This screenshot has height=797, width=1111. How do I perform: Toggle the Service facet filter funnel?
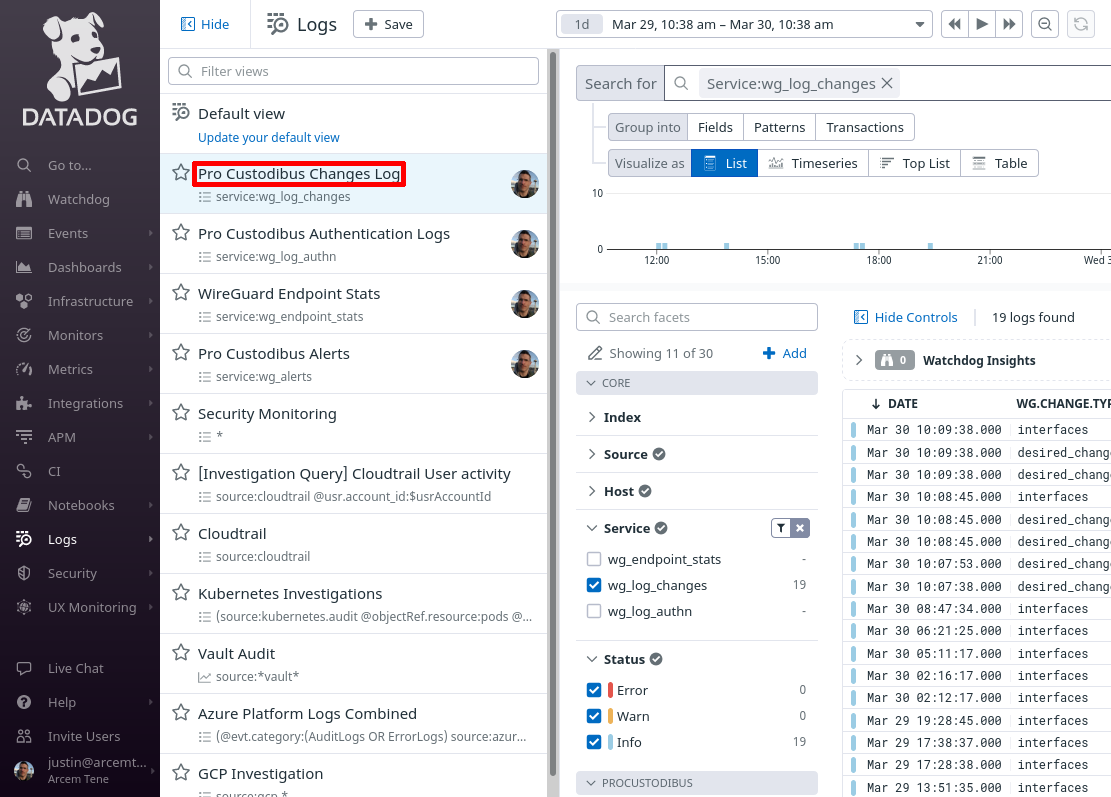tap(781, 528)
